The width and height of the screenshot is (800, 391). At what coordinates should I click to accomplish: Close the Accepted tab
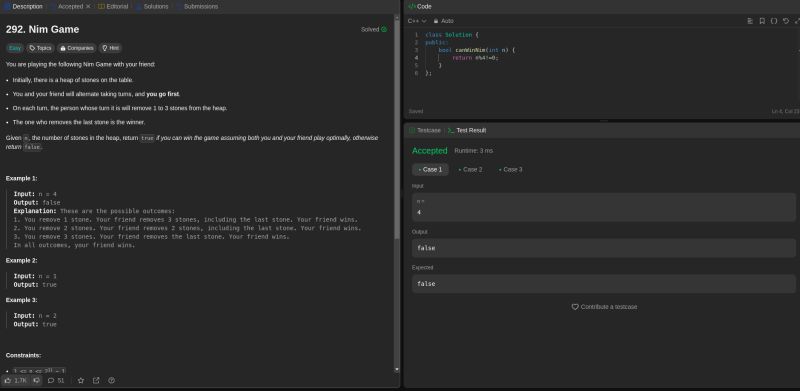(88, 7)
